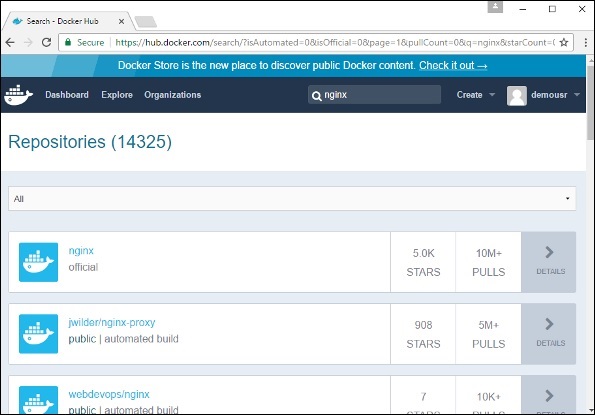Bookmark this page with star icon

pos(564,42)
